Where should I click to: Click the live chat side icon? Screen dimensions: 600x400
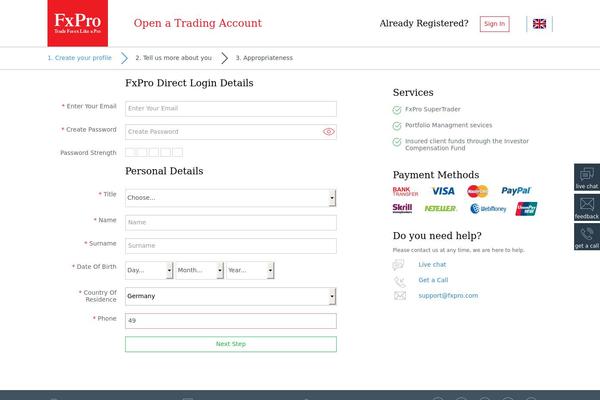click(587, 177)
